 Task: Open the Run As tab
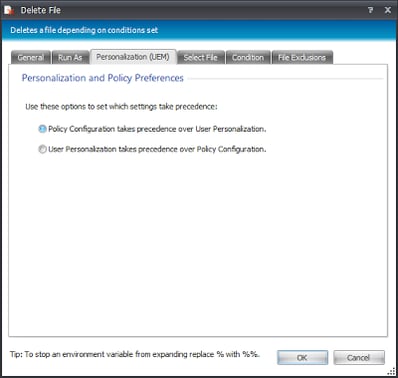(70, 58)
